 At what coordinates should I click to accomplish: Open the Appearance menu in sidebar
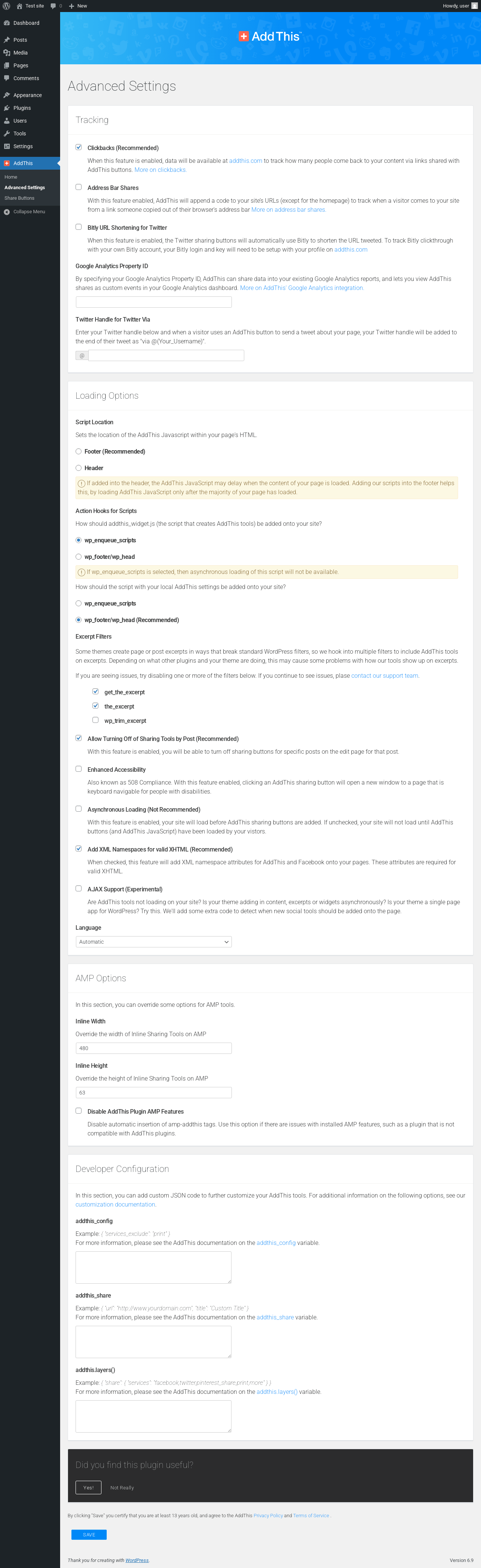point(27,96)
